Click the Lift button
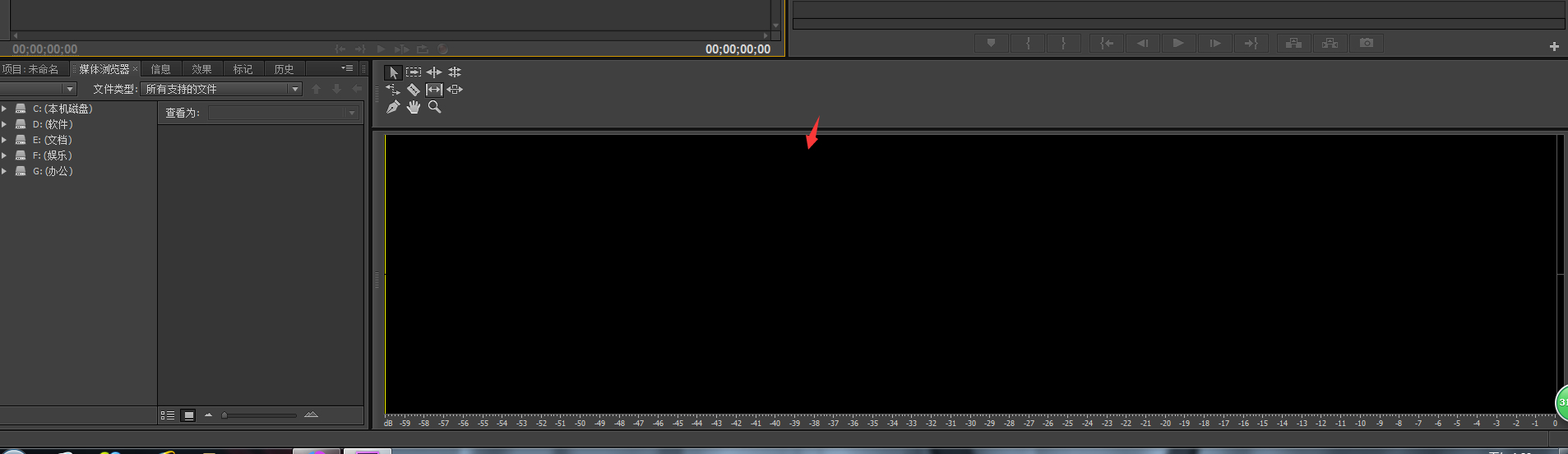 (1294, 43)
